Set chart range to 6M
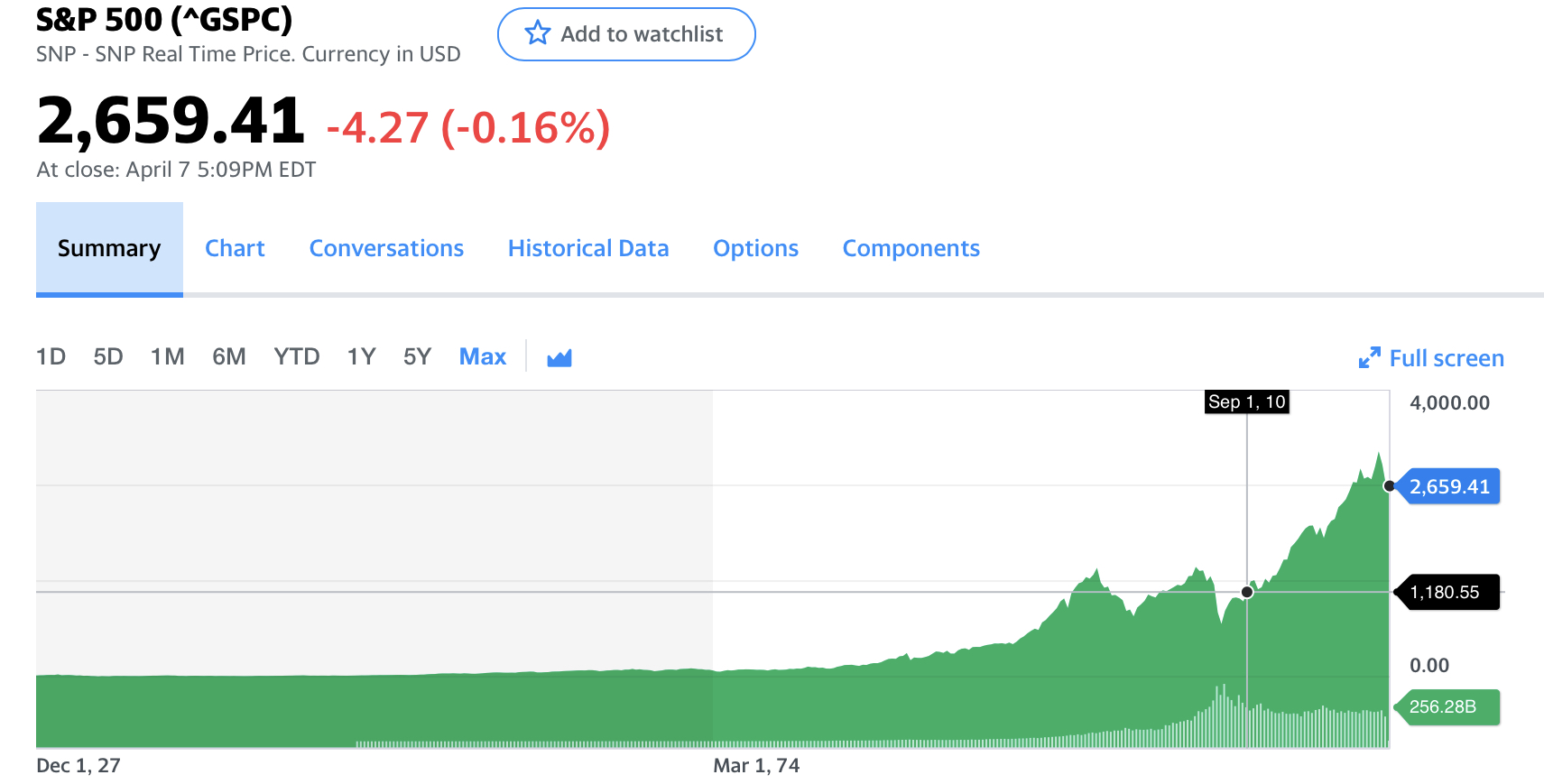Image resolution: width=1544 pixels, height=784 pixels. [x=229, y=357]
